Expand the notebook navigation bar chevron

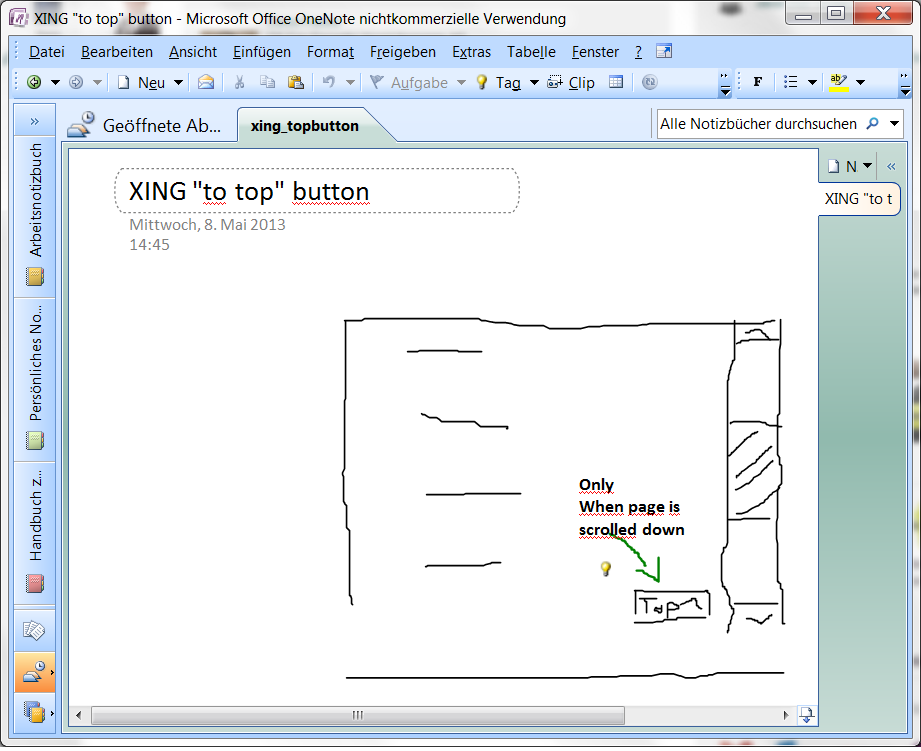coord(35,122)
